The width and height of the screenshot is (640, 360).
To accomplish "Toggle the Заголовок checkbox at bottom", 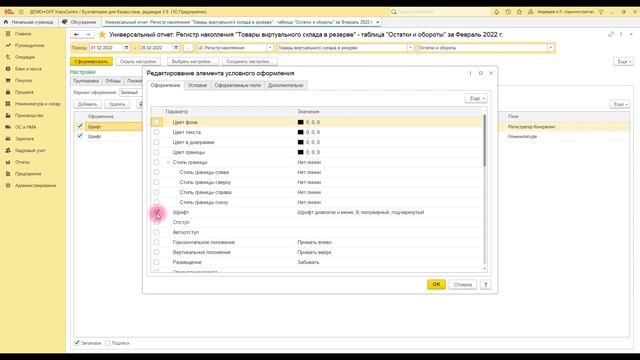I will tap(77, 343).
